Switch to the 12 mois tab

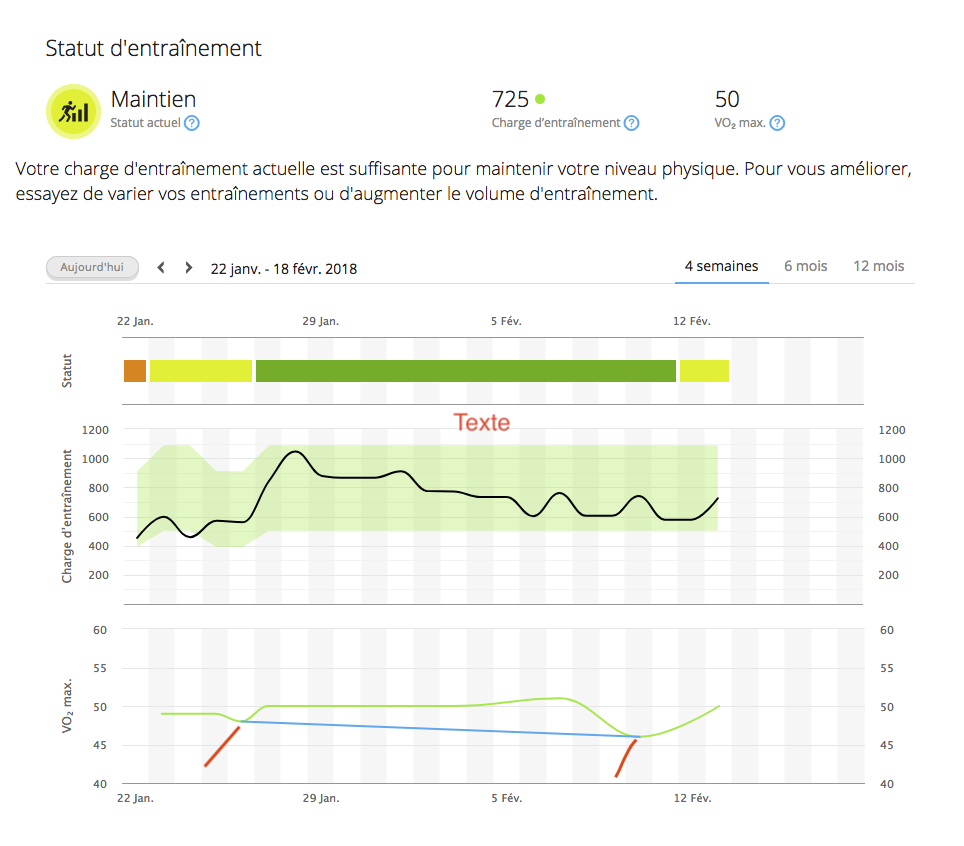tap(878, 266)
